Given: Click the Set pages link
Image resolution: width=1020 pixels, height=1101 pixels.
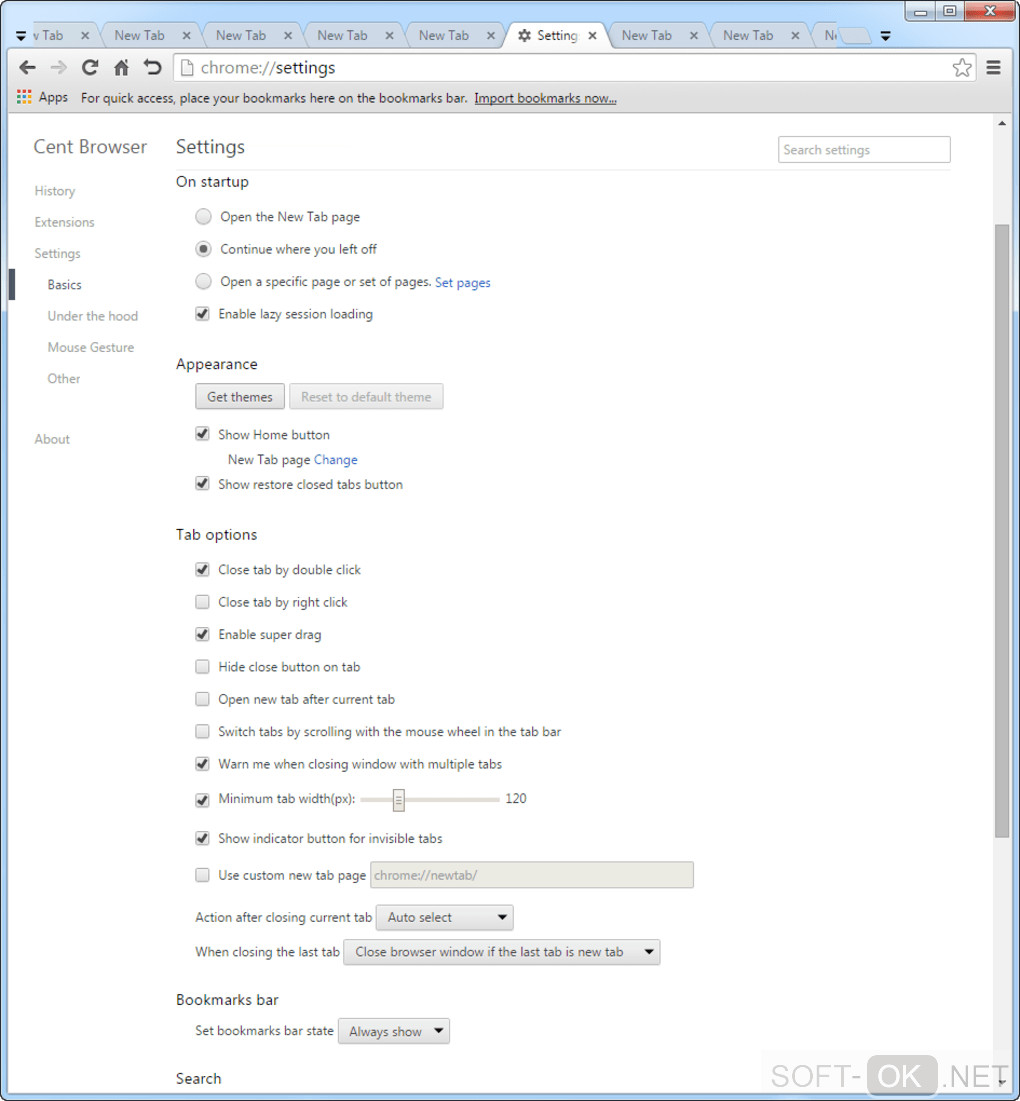Looking at the screenshot, I should click(463, 282).
